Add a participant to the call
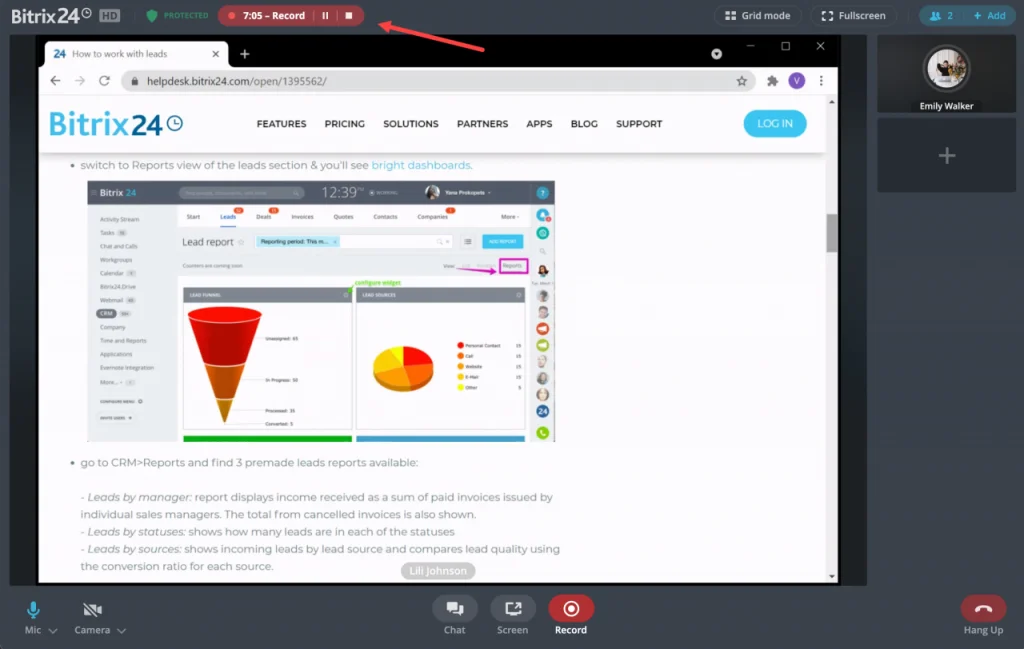1024x649 pixels. coord(989,16)
